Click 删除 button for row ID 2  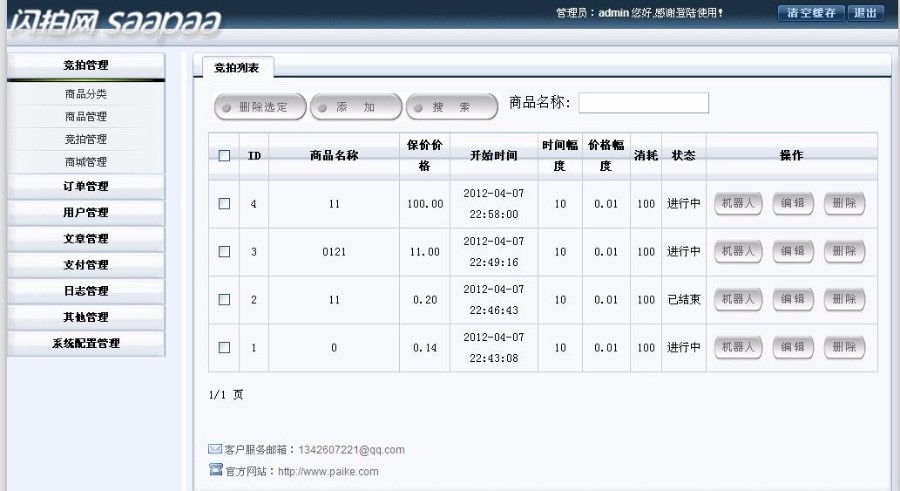coord(844,300)
